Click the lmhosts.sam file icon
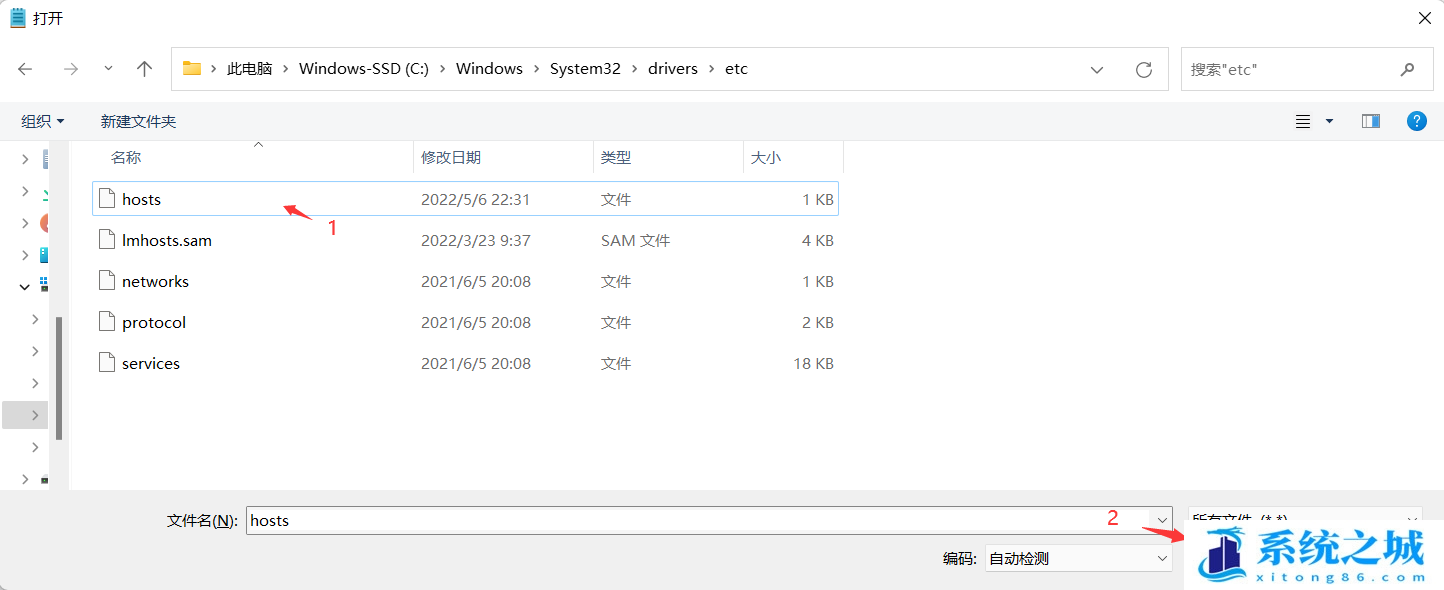1444x590 pixels. click(x=107, y=240)
